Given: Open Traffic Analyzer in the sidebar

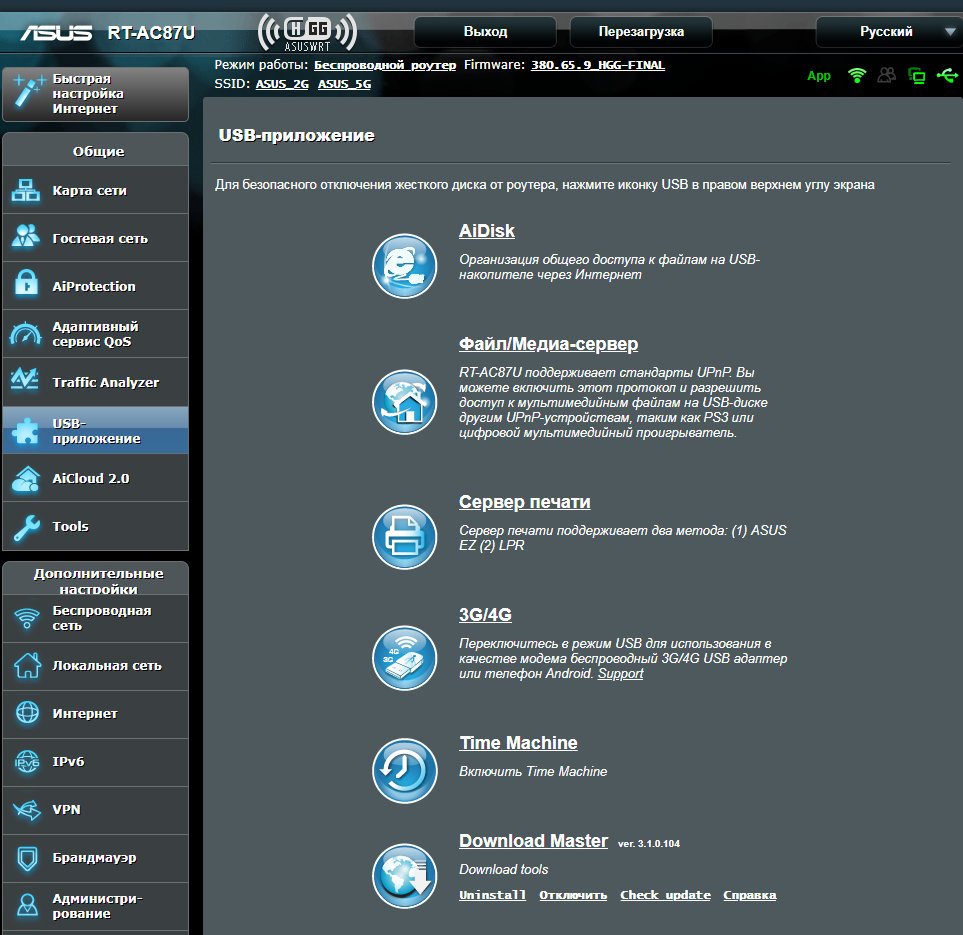Looking at the screenshot, I should 95,382.
